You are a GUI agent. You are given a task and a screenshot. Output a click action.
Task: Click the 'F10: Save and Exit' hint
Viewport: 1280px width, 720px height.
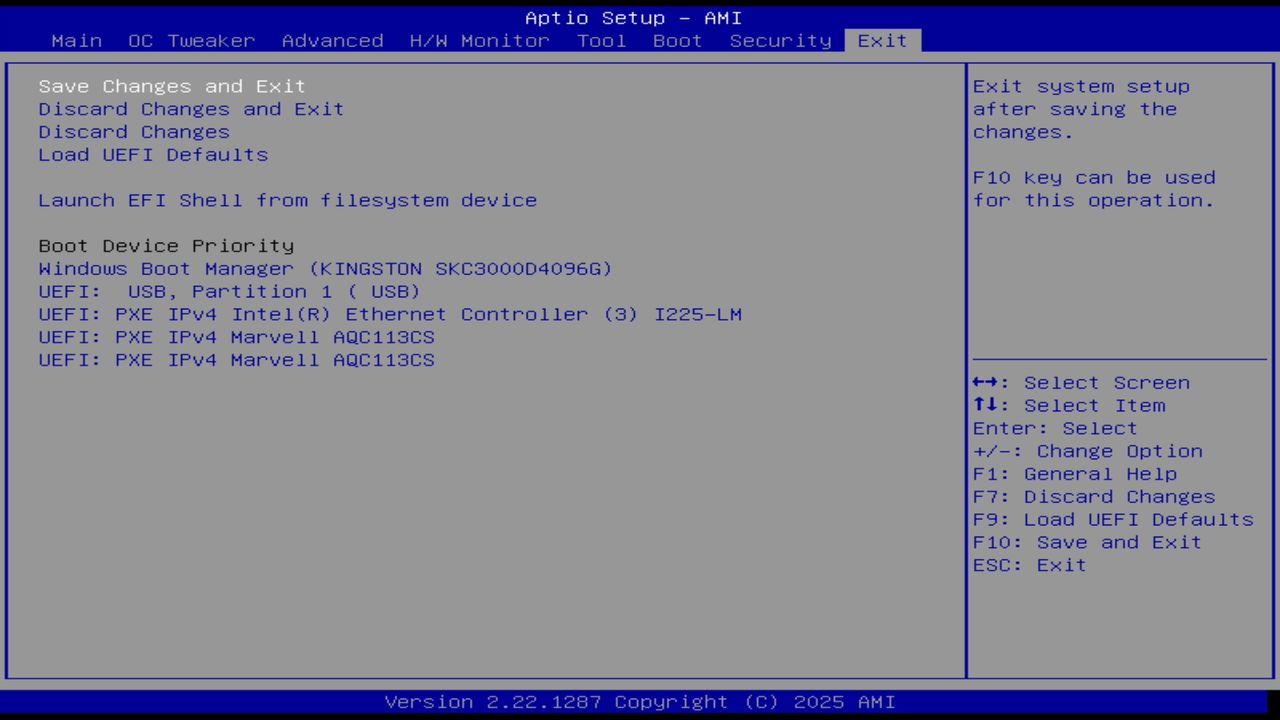1087,542
